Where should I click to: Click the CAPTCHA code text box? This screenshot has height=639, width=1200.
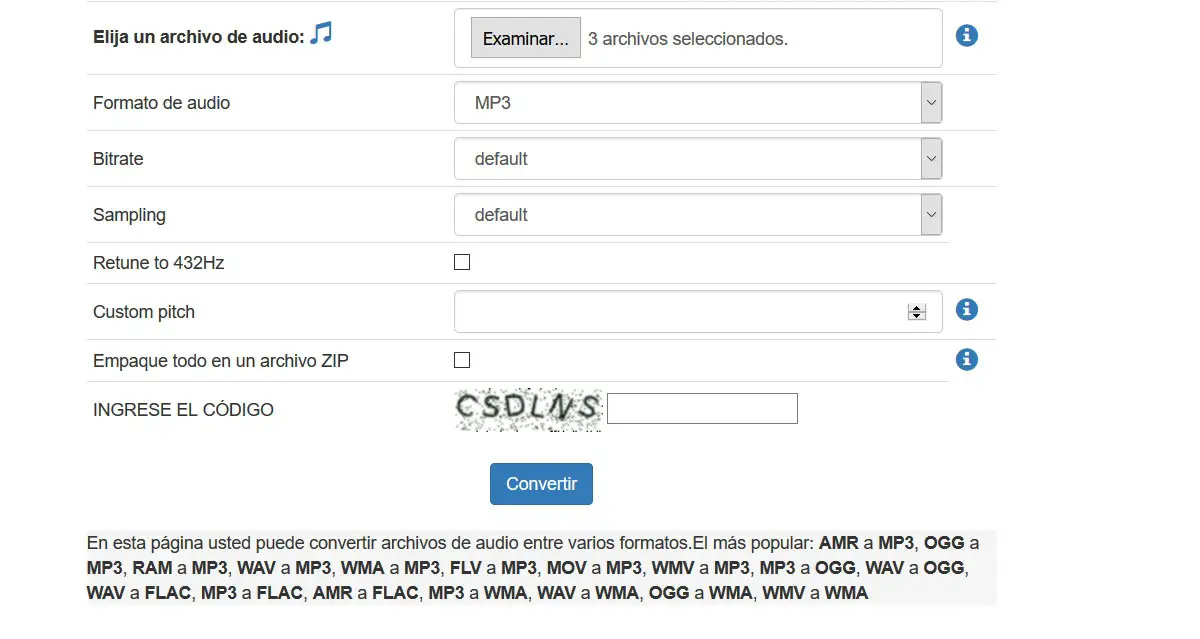click(x=702, y=409)
